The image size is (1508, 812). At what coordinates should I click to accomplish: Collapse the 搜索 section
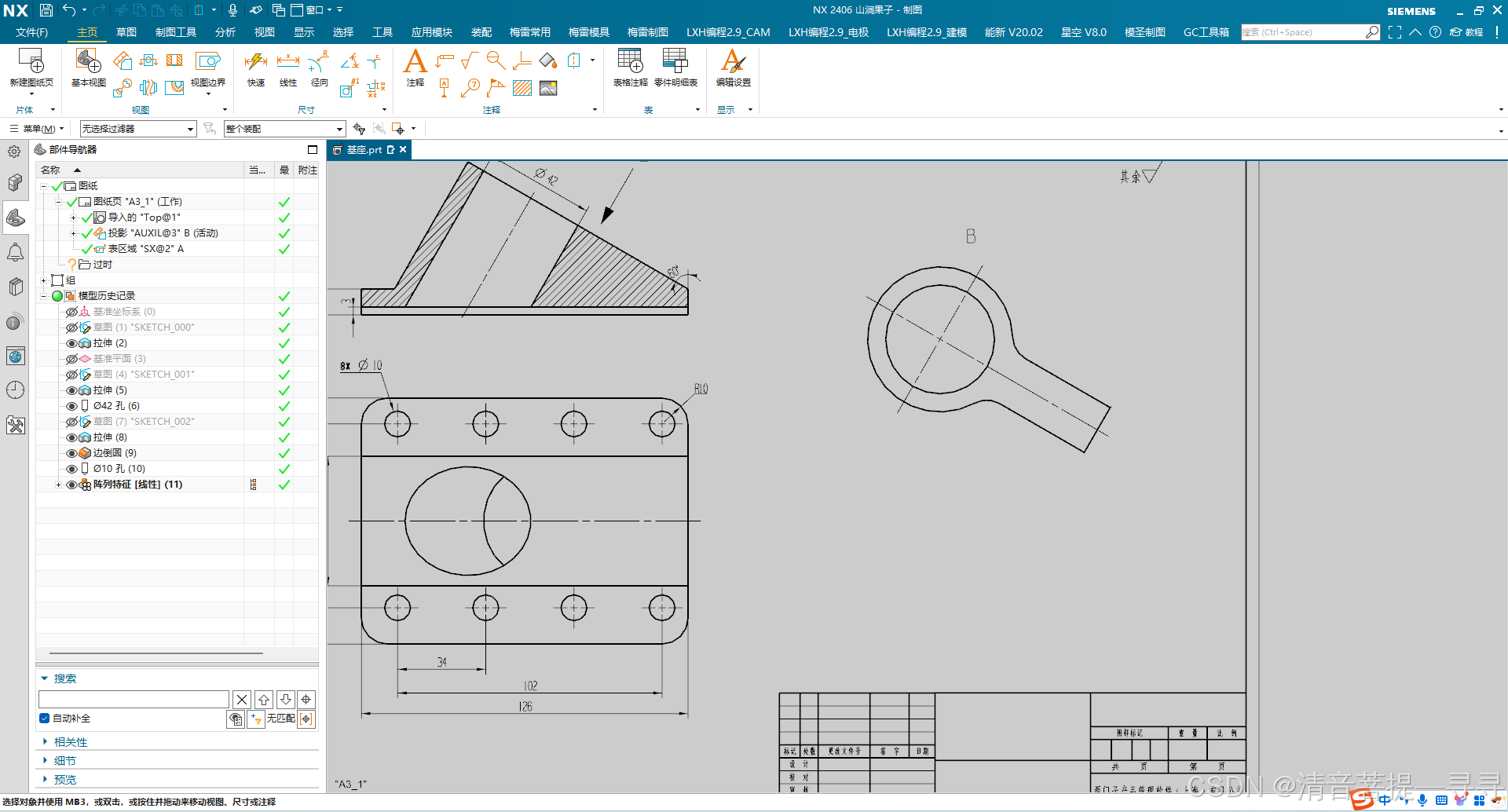(x=45, y=678)
